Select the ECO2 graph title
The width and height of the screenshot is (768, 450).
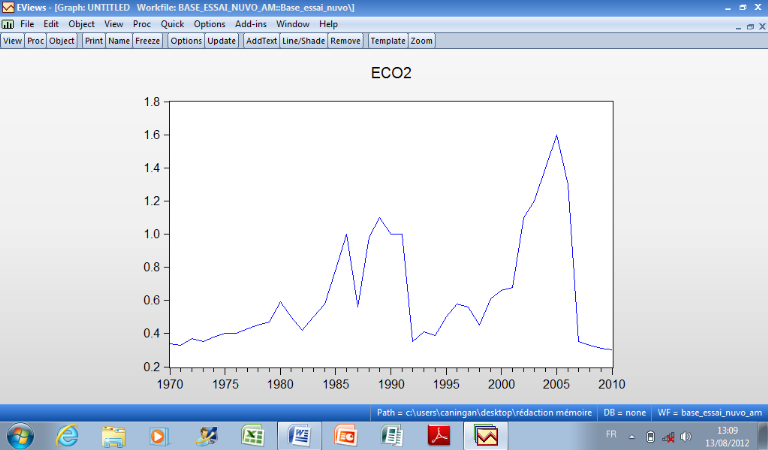click(390, 74)
